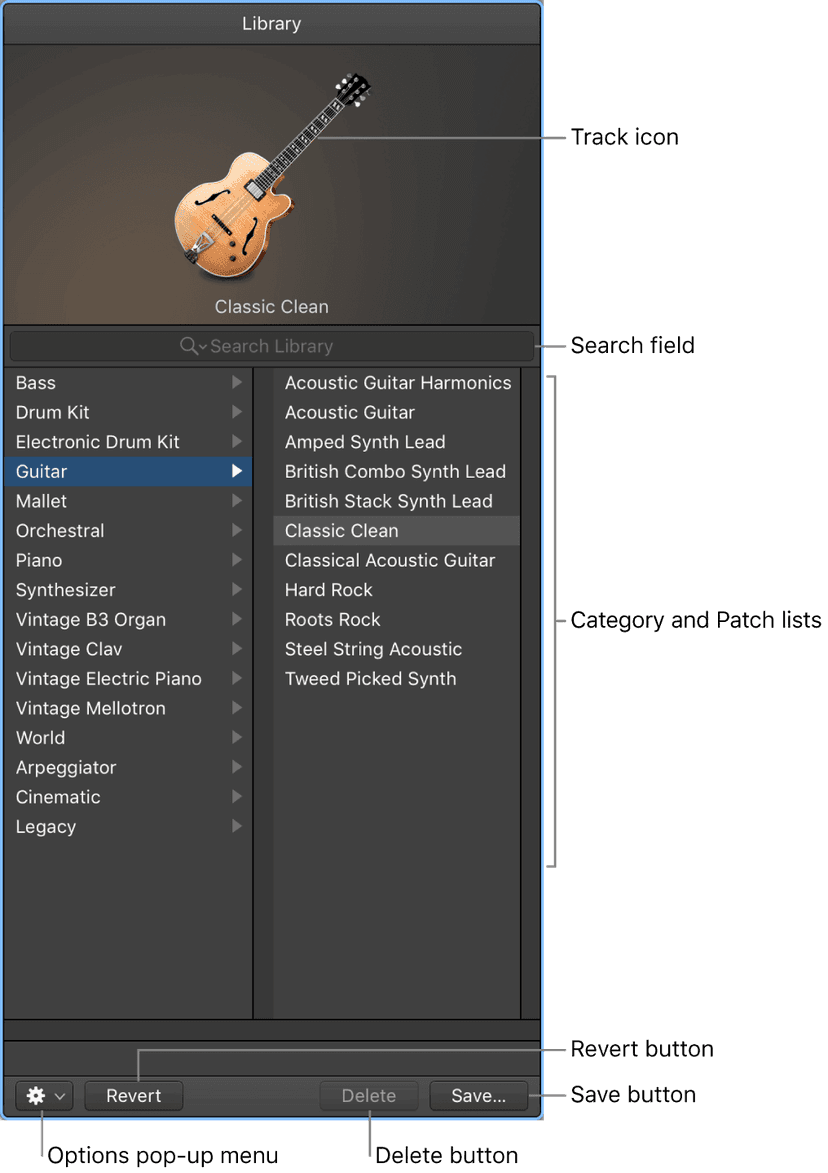Select the Vintage B3 Organ category
Screen dimensions: 828x1173
(128, 619)
